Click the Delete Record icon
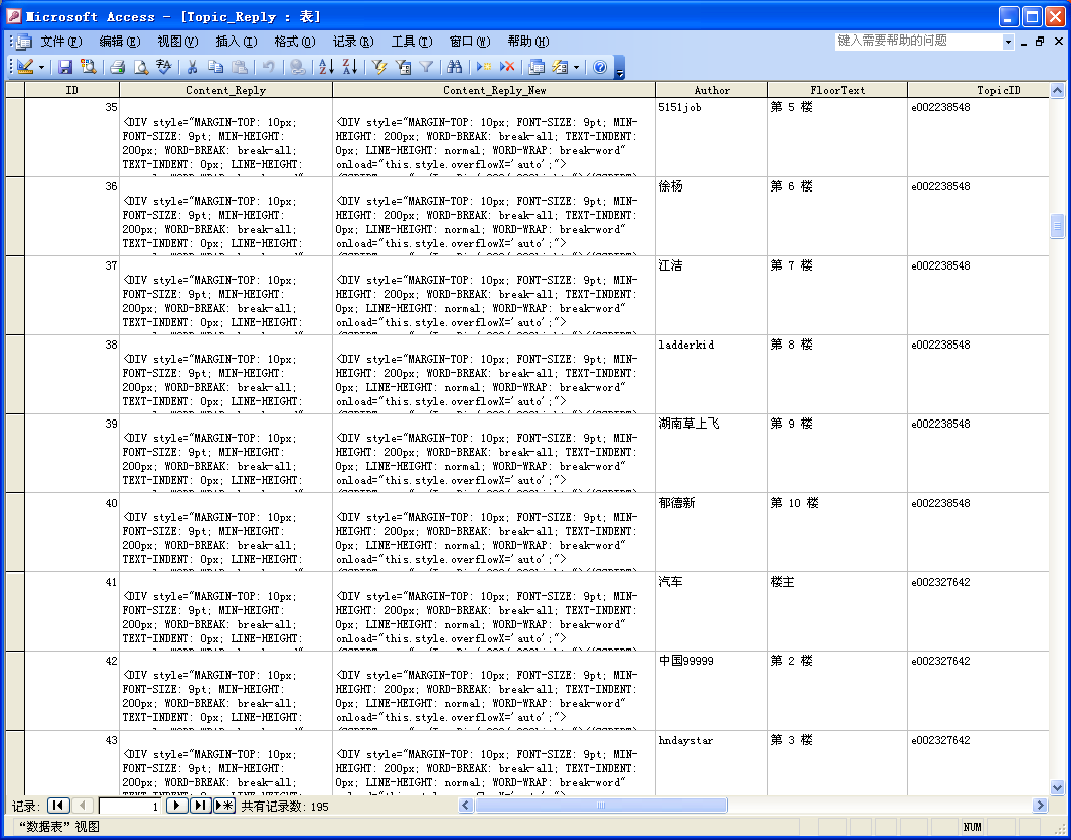The height and width of the screenshot is (840, 1071). (x=507, y=67)
